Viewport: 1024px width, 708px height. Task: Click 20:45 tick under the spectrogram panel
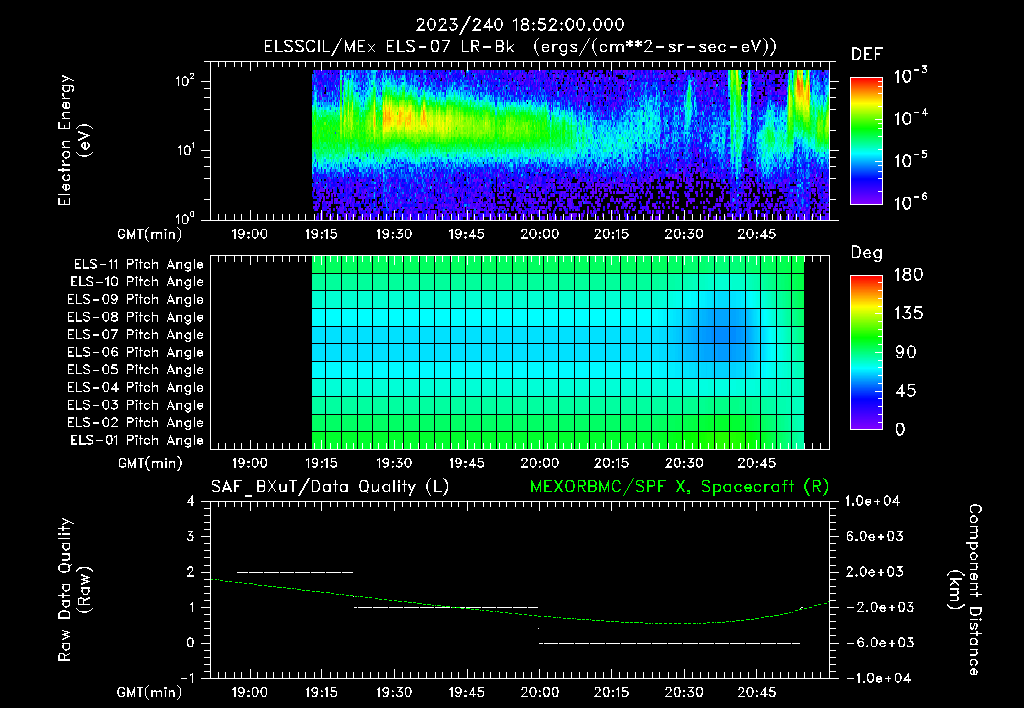756,234
